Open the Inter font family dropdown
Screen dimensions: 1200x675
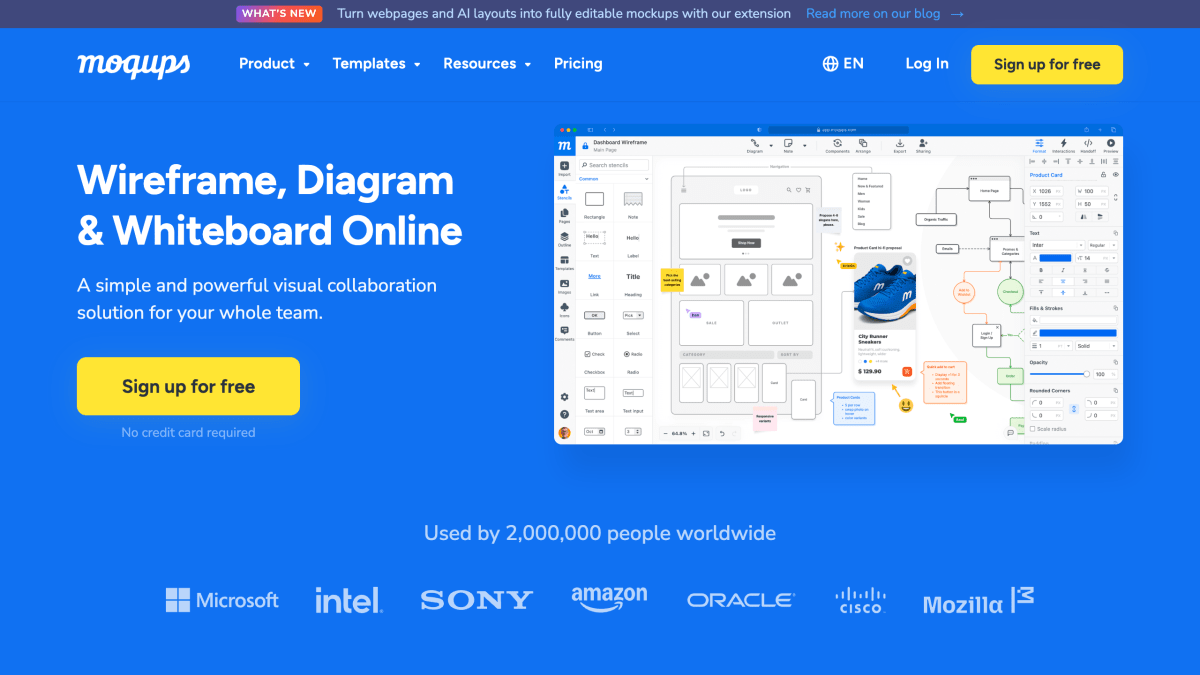coord(1056,245)
